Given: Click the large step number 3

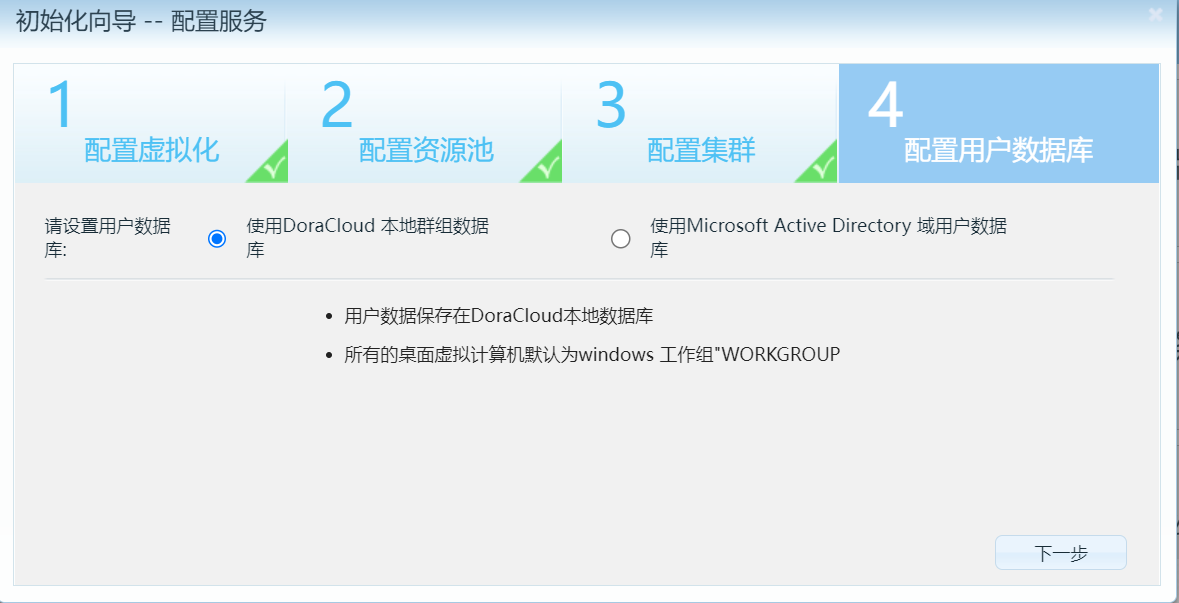Looking at the screenshot, I should (x=611, y=105).
